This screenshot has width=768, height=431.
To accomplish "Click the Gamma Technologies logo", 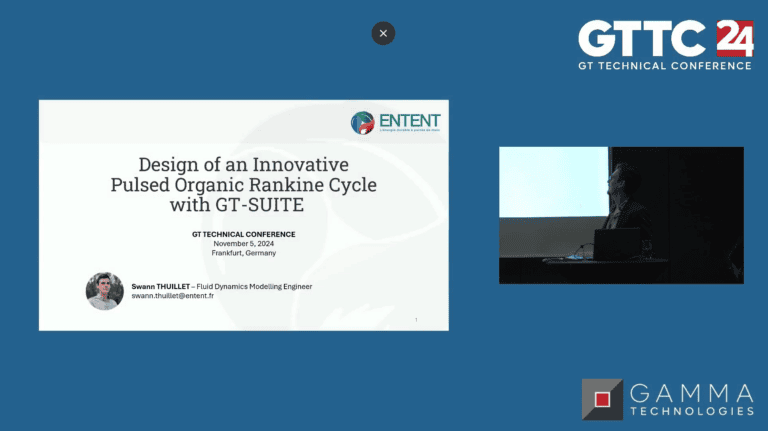I will [x=668, y=399].
